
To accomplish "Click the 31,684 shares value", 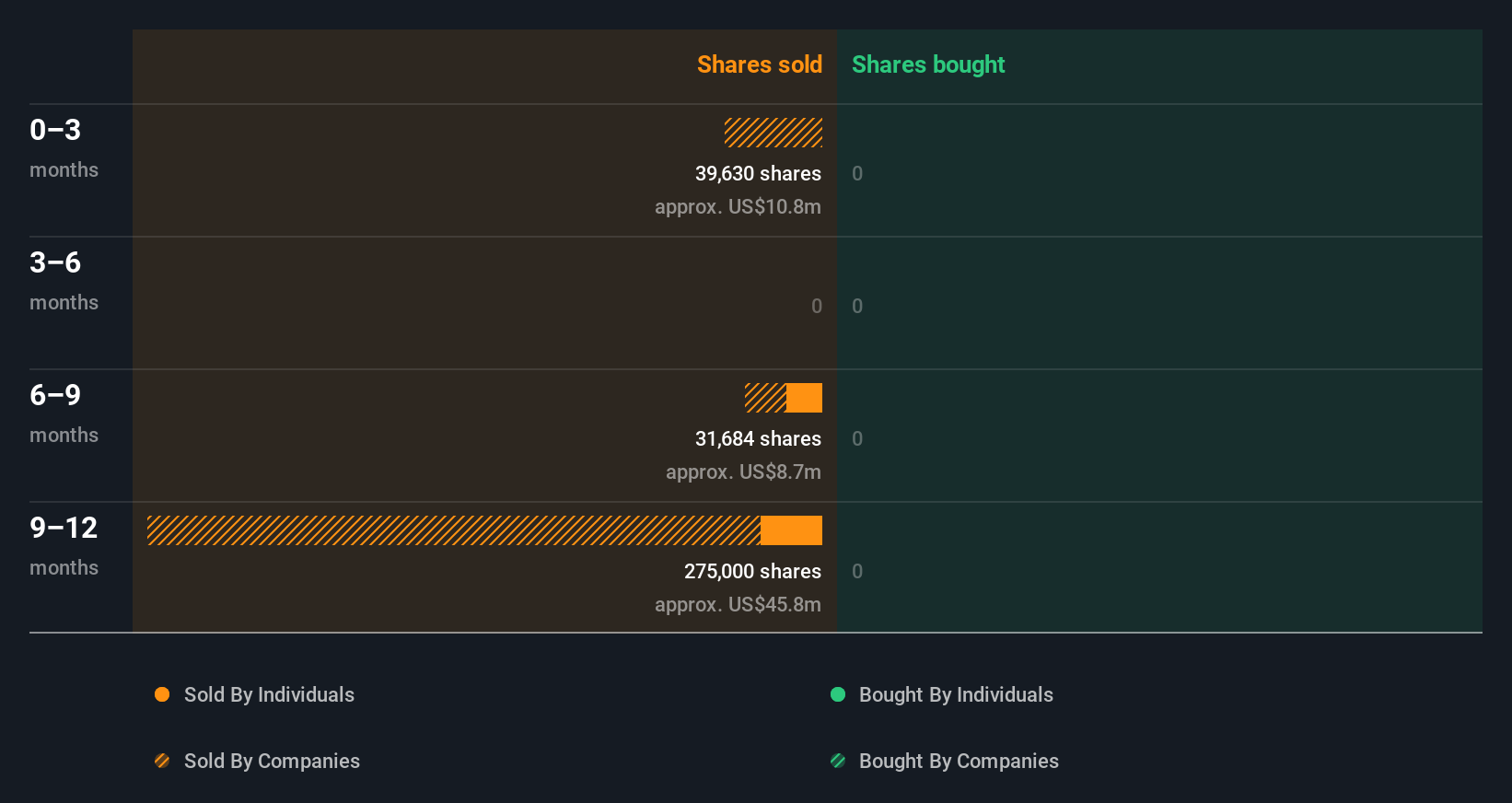I will pyautogui.click(x=758, y=438).
